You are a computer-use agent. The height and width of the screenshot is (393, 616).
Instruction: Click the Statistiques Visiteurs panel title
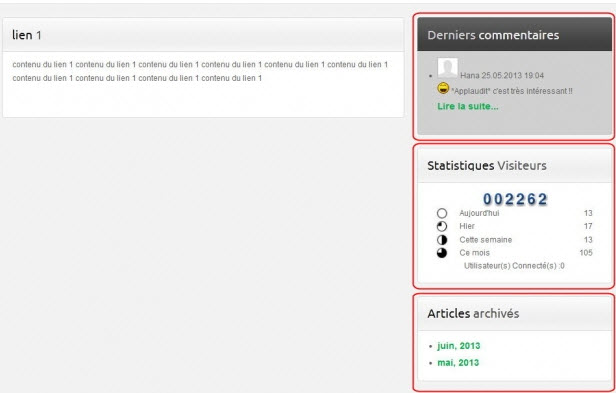click(x=487, y=165)
